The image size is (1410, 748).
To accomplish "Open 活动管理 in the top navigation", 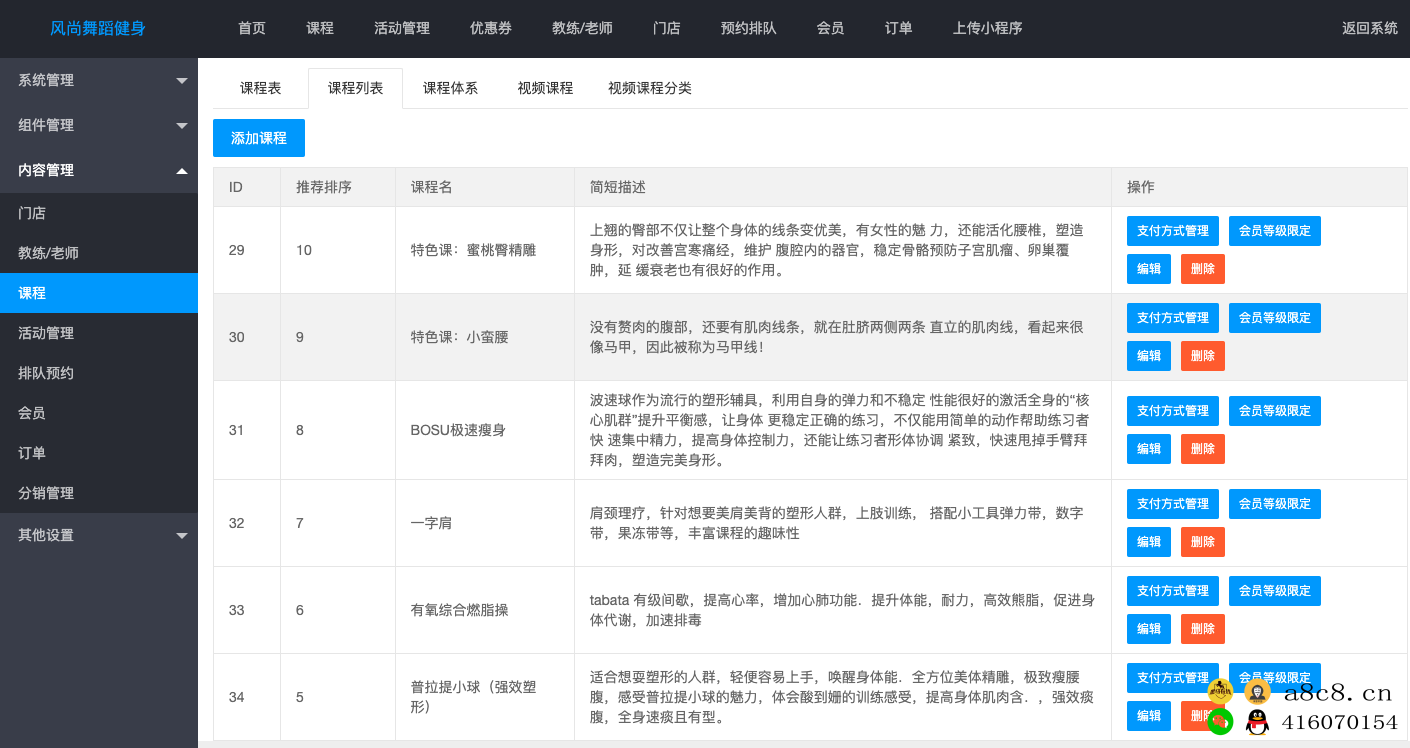I will point(402,28).
